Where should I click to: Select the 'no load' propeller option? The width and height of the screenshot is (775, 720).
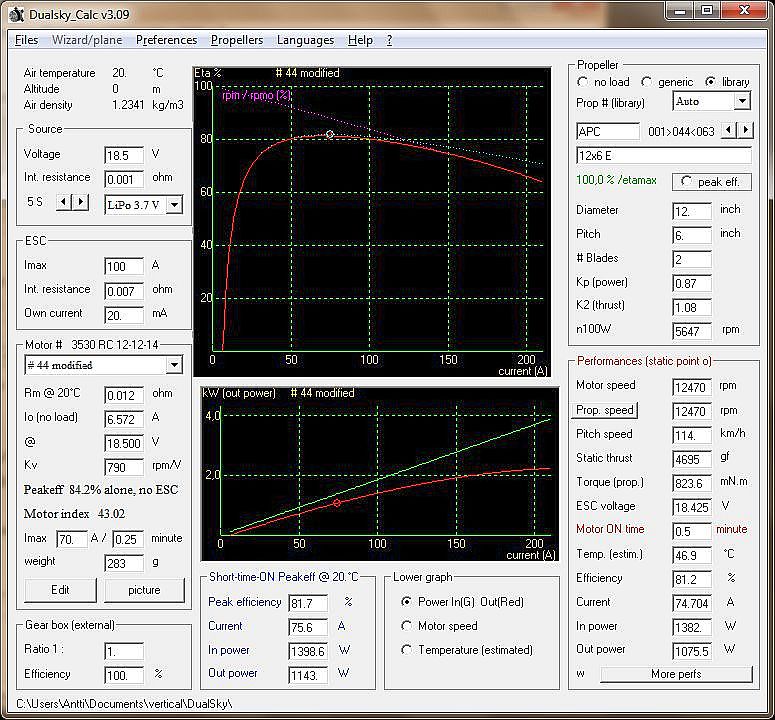(583, 82)
